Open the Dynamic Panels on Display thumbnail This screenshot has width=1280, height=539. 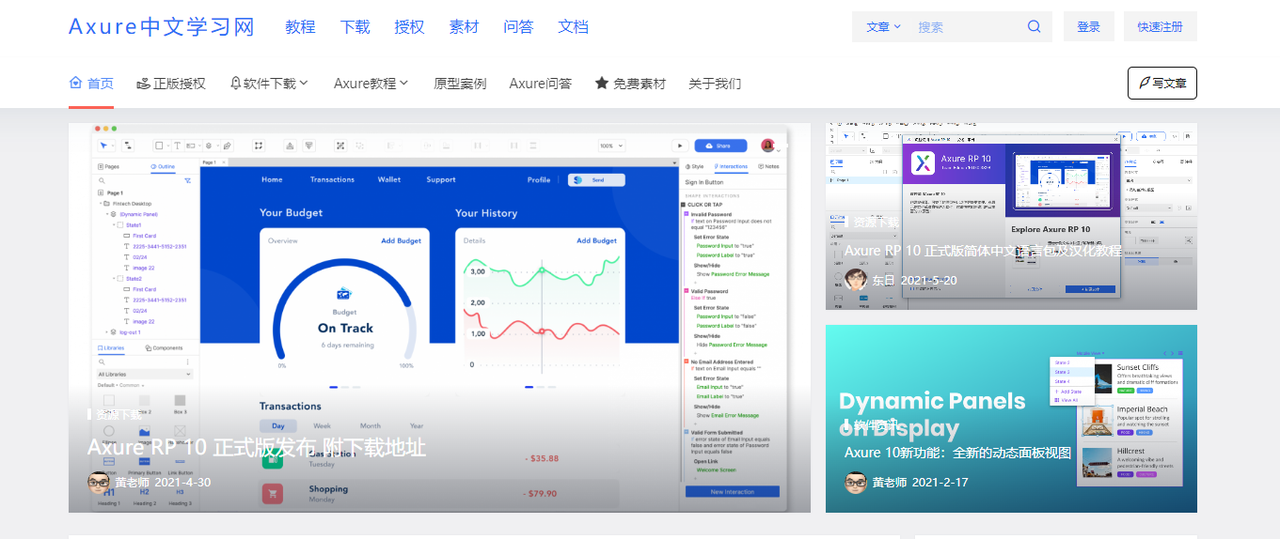coord(1011,418)
